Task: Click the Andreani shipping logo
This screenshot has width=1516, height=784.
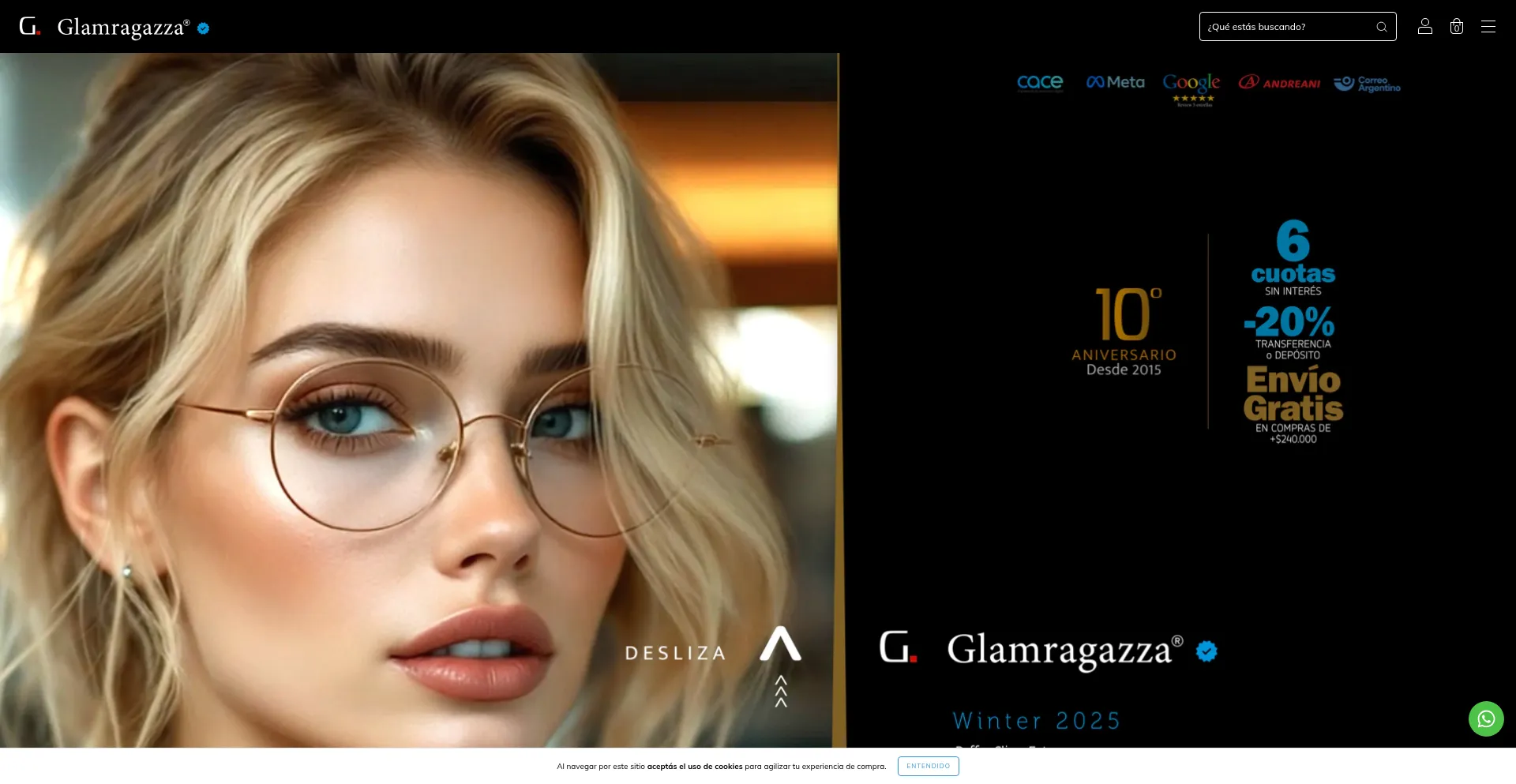Action: pyautogui.click(x=1279, y=83)
